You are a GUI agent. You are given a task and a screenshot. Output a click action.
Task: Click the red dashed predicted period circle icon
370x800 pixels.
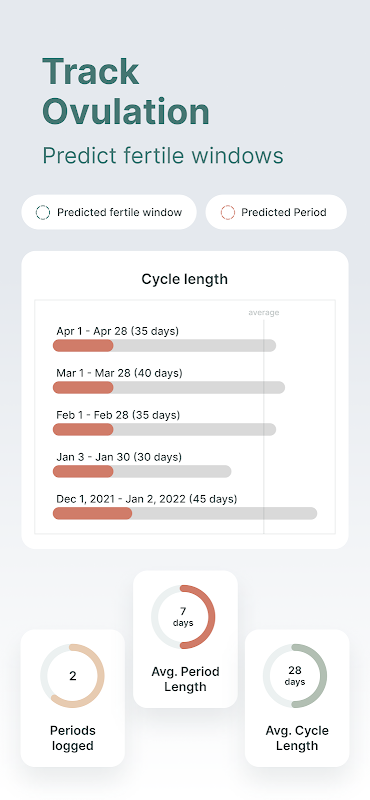(228, 212)
